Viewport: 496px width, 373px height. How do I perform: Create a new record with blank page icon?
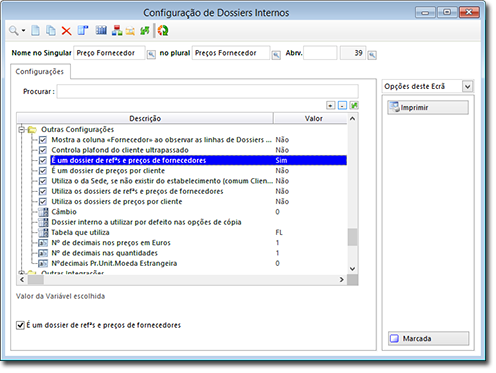[x=35, y=31]
